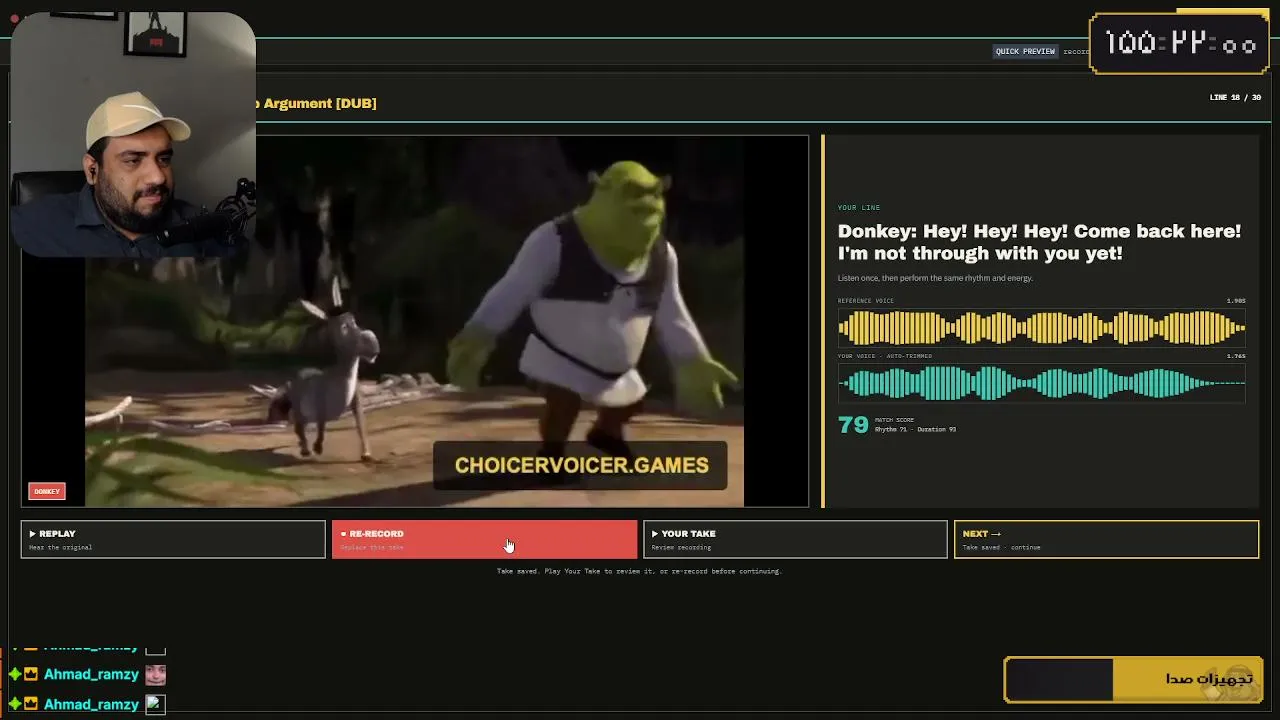Click the 'YOUR VOICE - AUTO-TRIMMED' label
The image size is (1280, 720).
[885, 356]
